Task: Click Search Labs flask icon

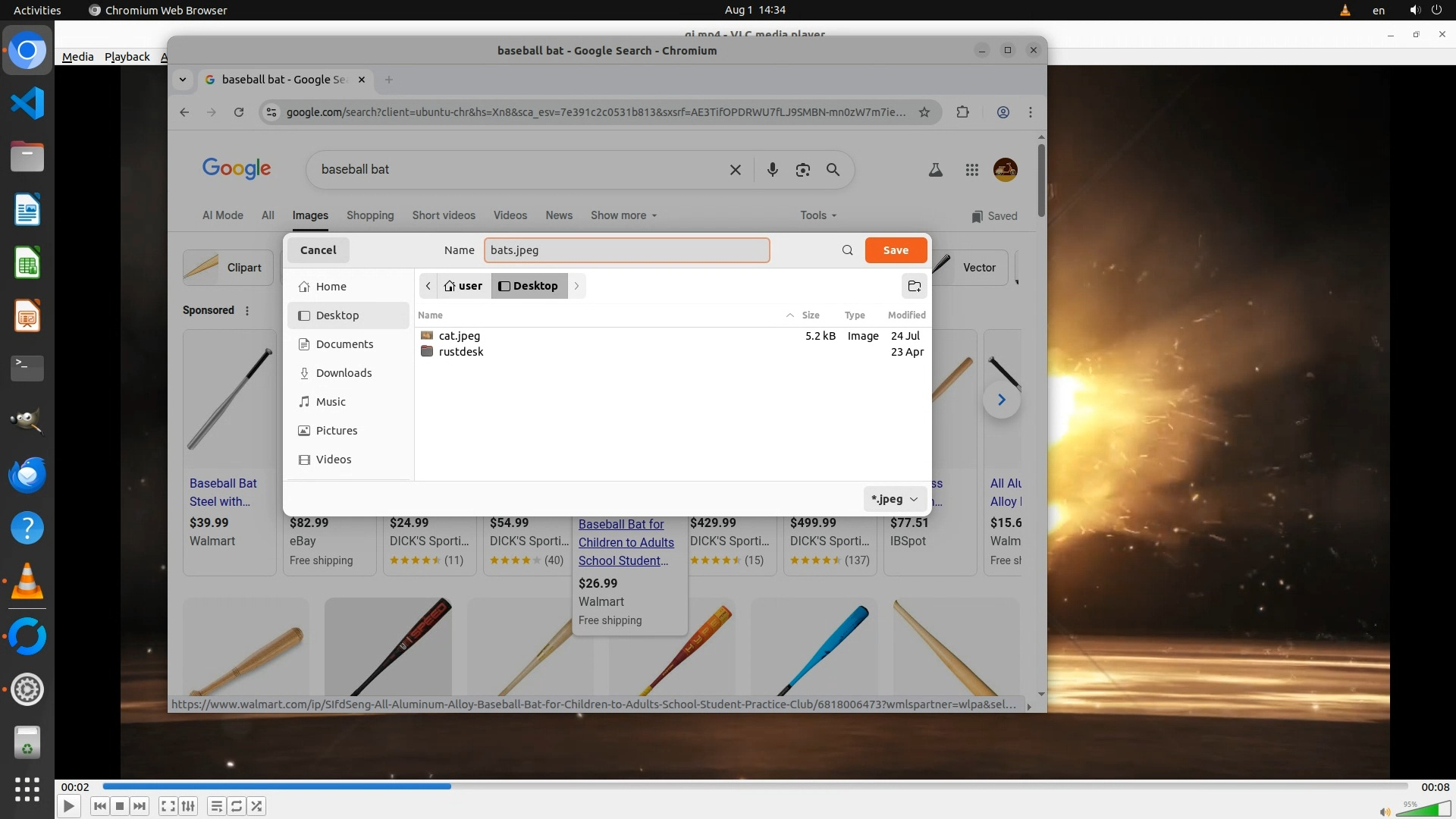Action: point(936,170)
